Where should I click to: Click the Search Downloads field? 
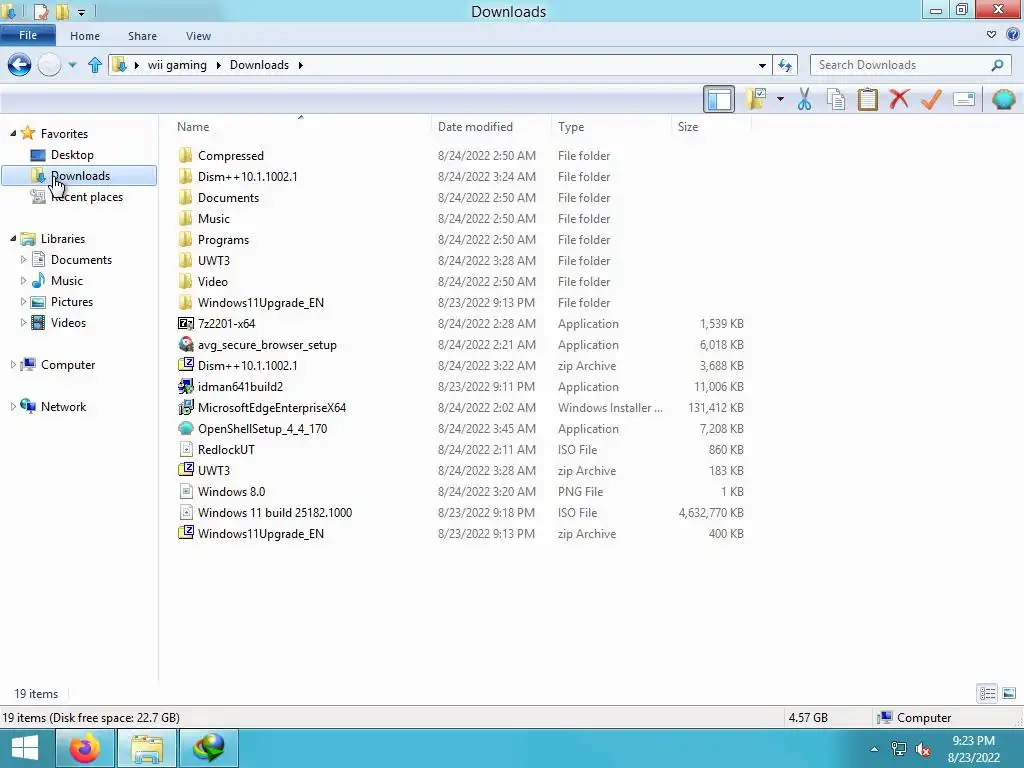click(x=910, y=65)
